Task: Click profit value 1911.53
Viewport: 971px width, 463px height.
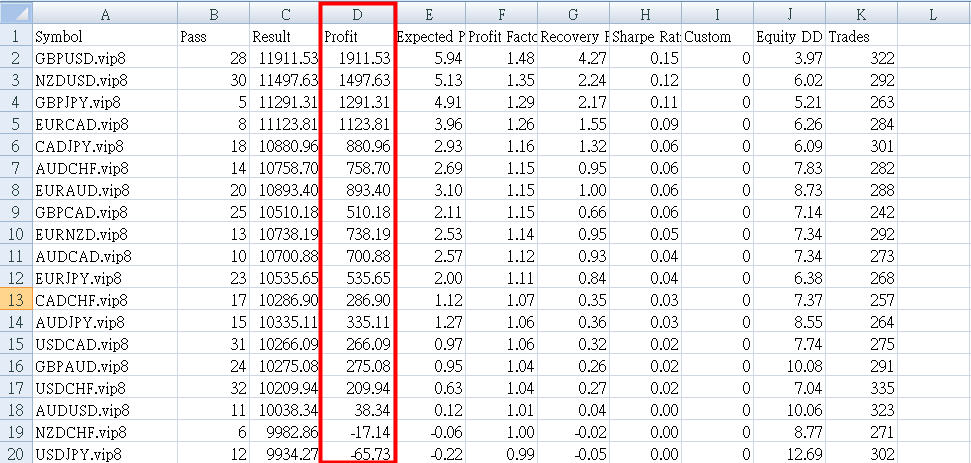Action: [357, 58]
